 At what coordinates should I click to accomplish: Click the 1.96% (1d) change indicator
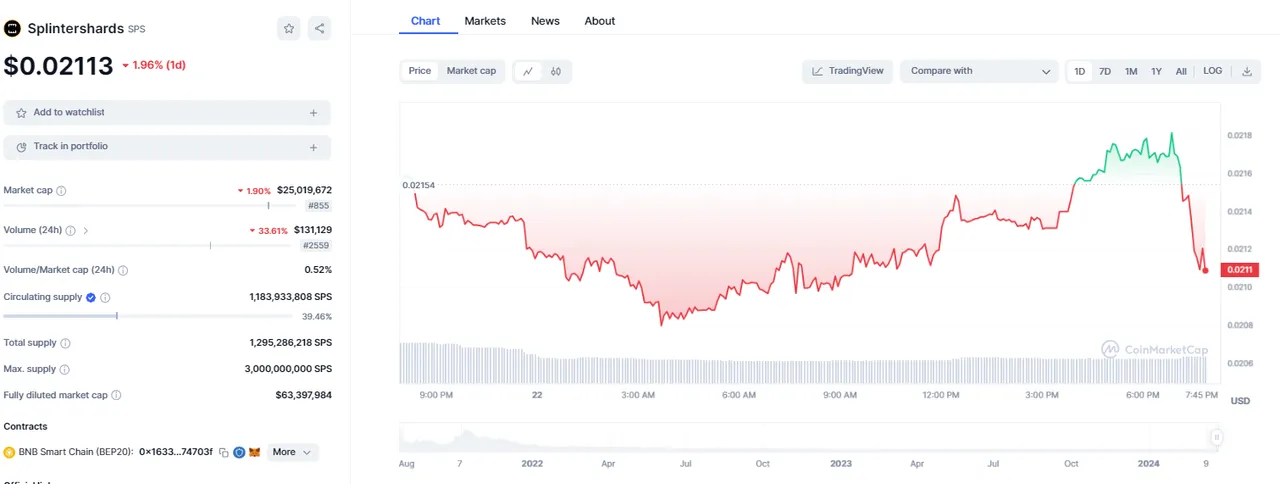pos(154,66)
